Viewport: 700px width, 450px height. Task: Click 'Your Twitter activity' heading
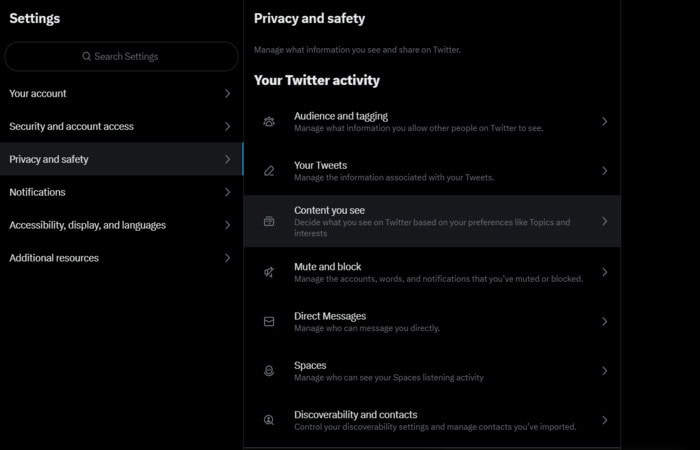(x=317, y=80)
